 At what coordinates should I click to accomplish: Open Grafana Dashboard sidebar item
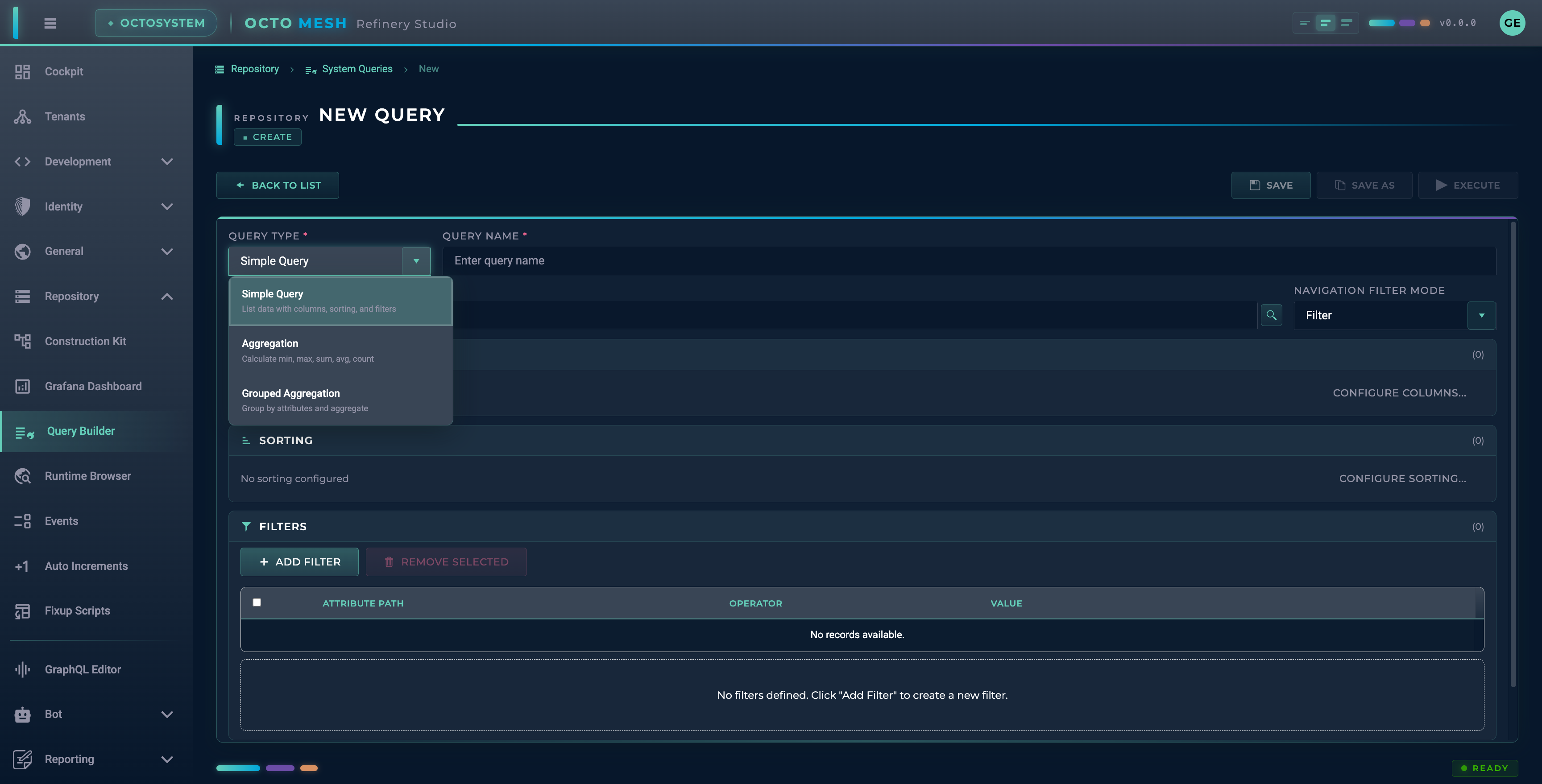tap(93, 387)
